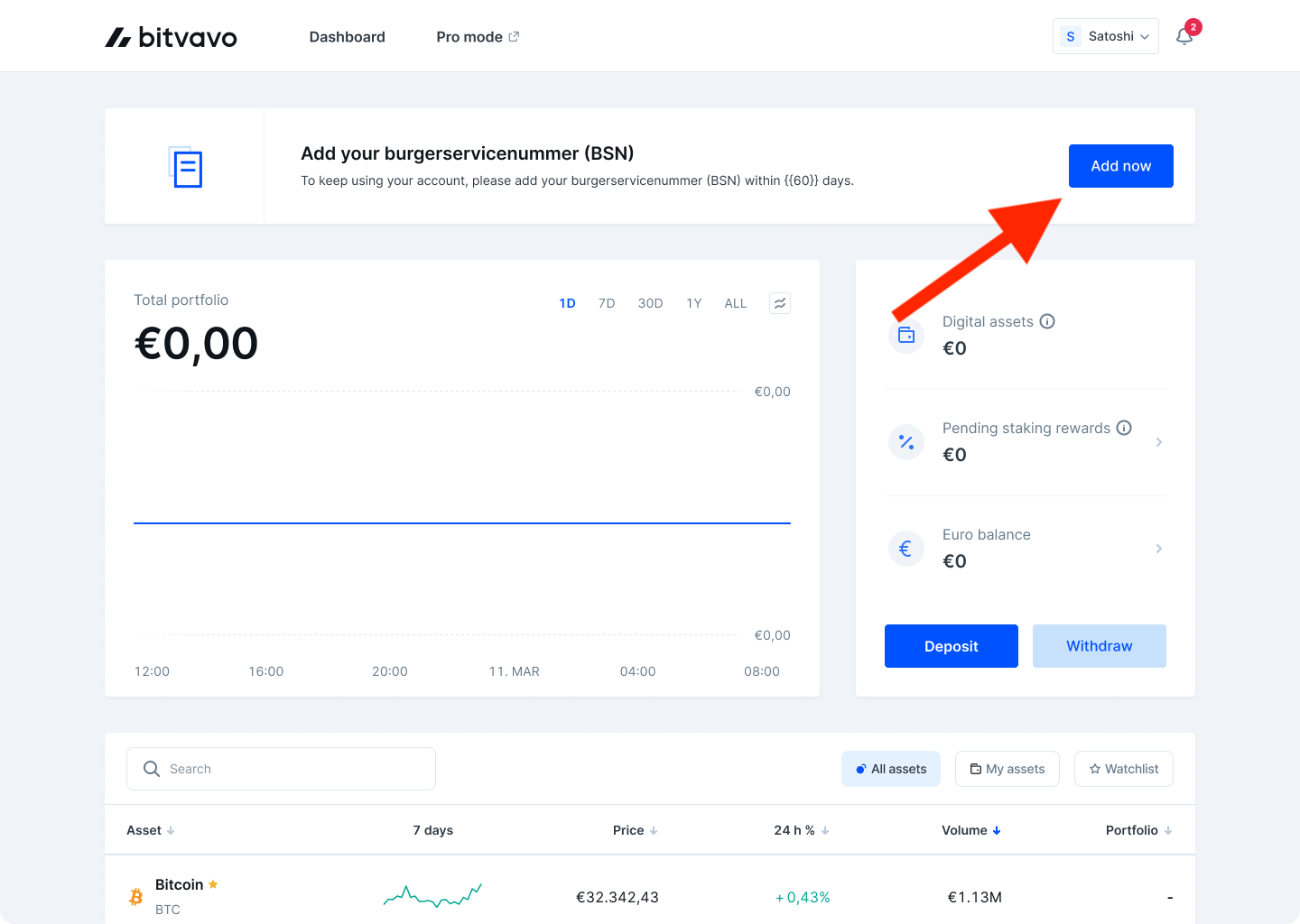
Task: Click Bitcoin price €32.342,43
Action: 617,897
